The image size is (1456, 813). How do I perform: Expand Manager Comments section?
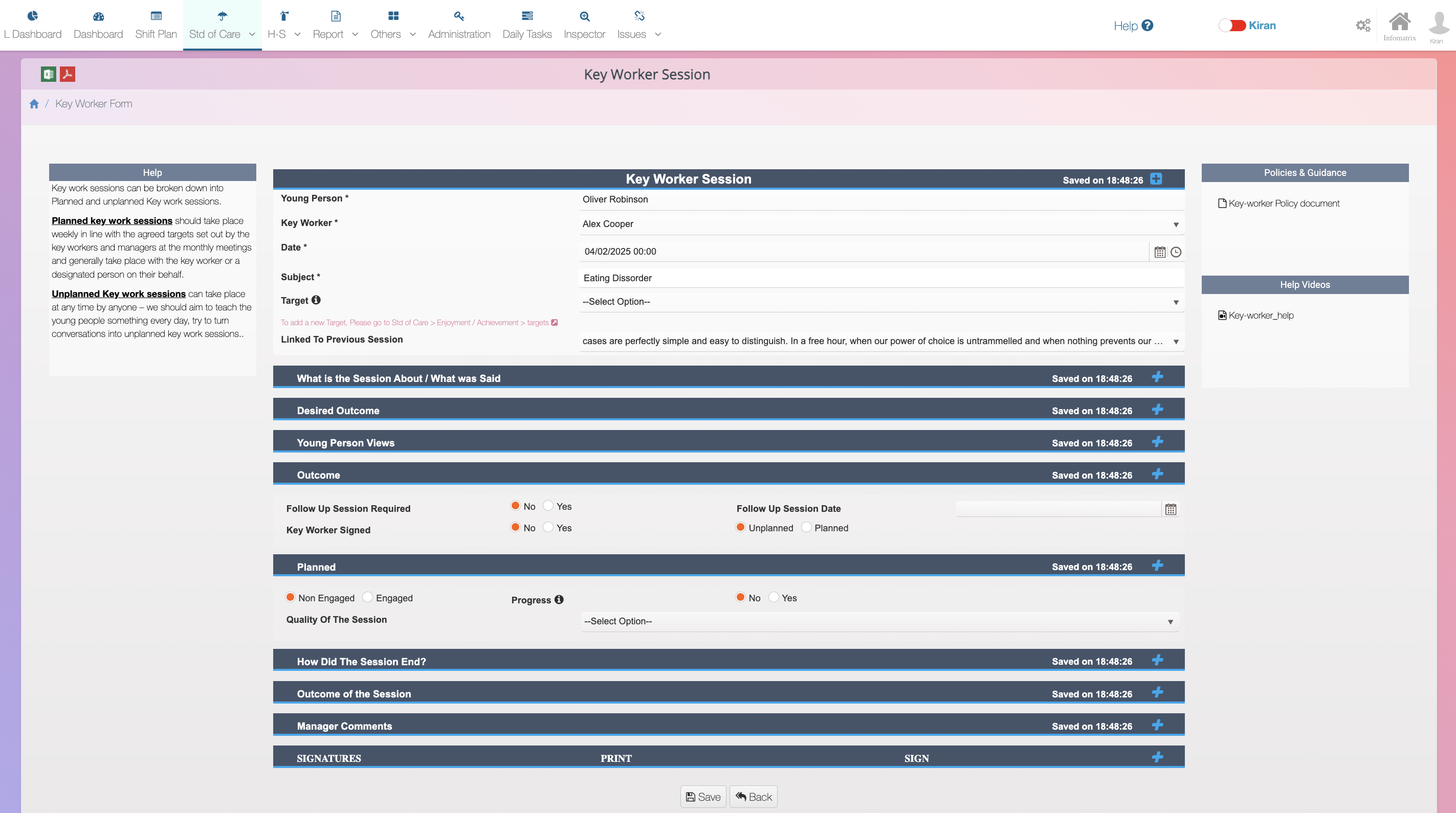pyautogui.click(x=1157, y=725)
